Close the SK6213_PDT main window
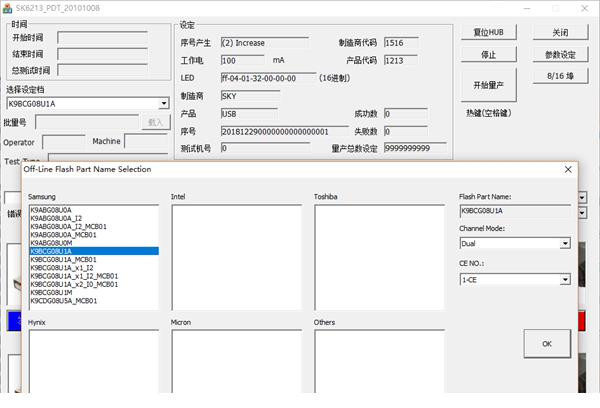This screenshot has width=600, height=408. [585, 8]
